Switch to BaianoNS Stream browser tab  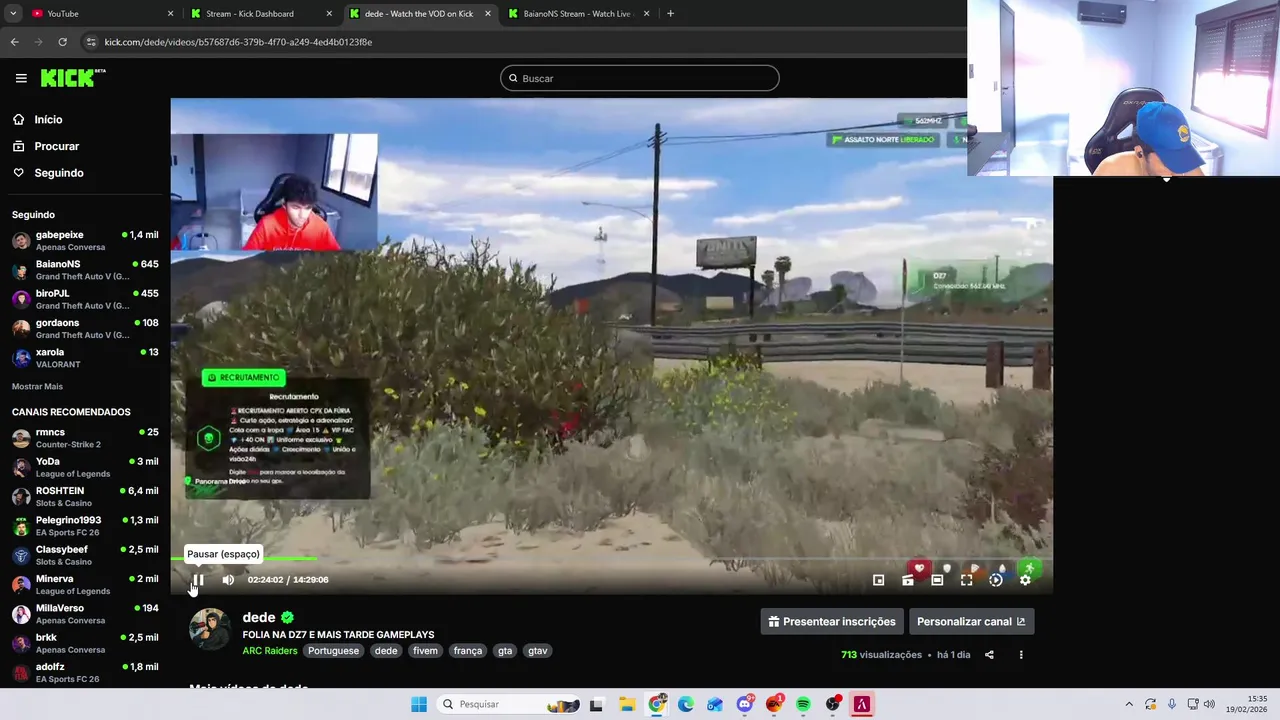[x=580, y=14]
